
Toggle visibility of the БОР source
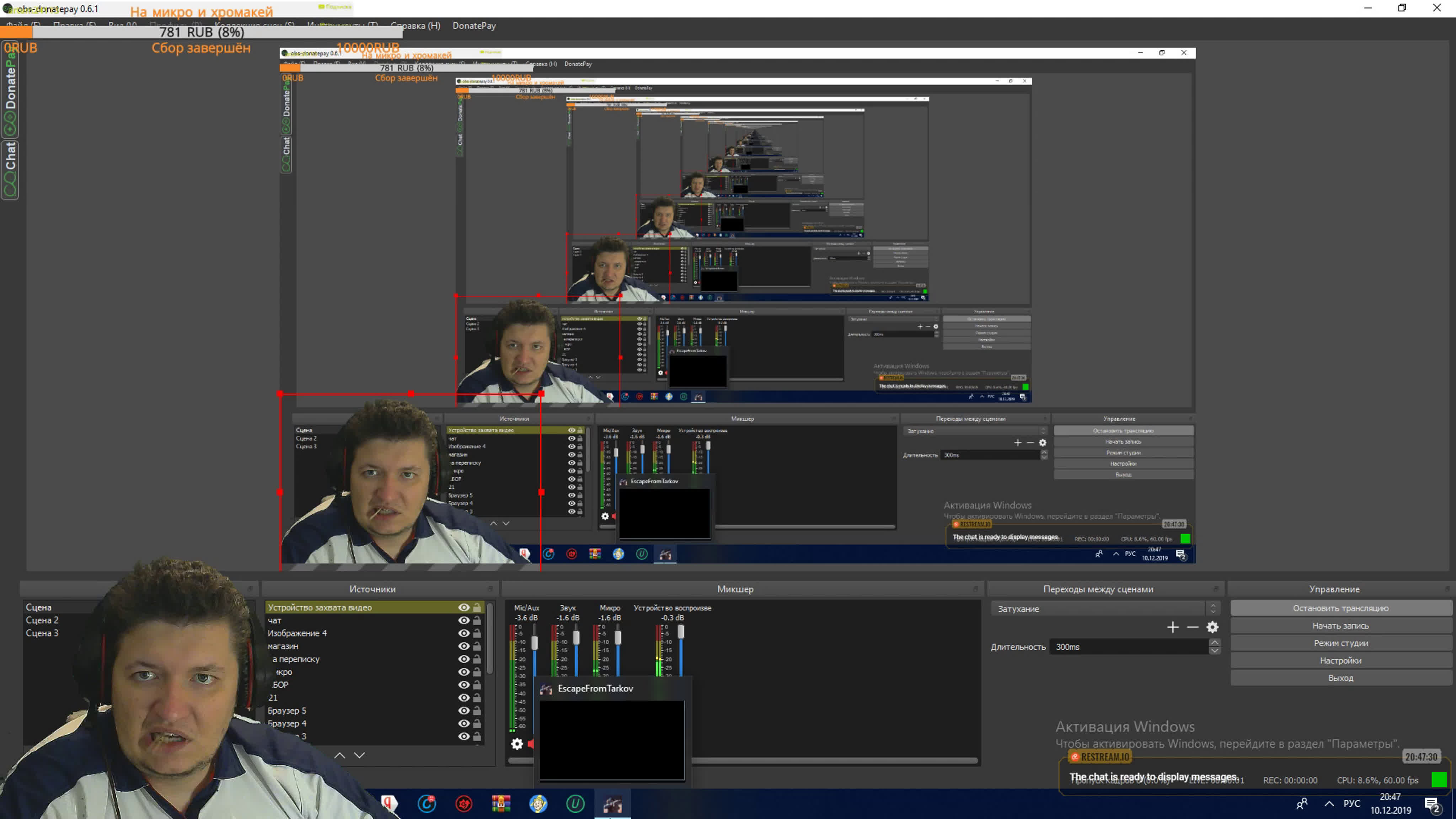click(x=464, y=685)
